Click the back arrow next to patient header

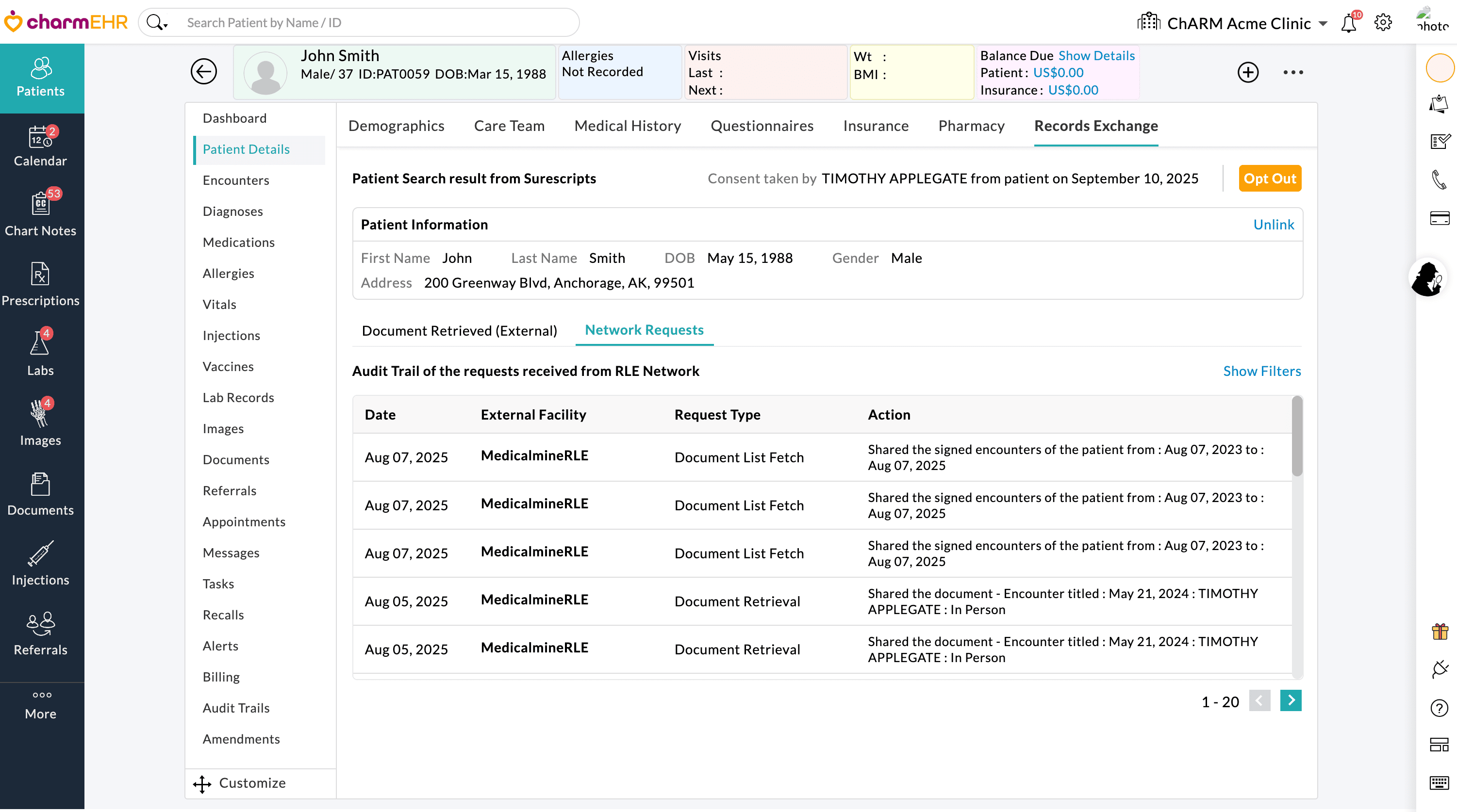[x=204, y=71]
